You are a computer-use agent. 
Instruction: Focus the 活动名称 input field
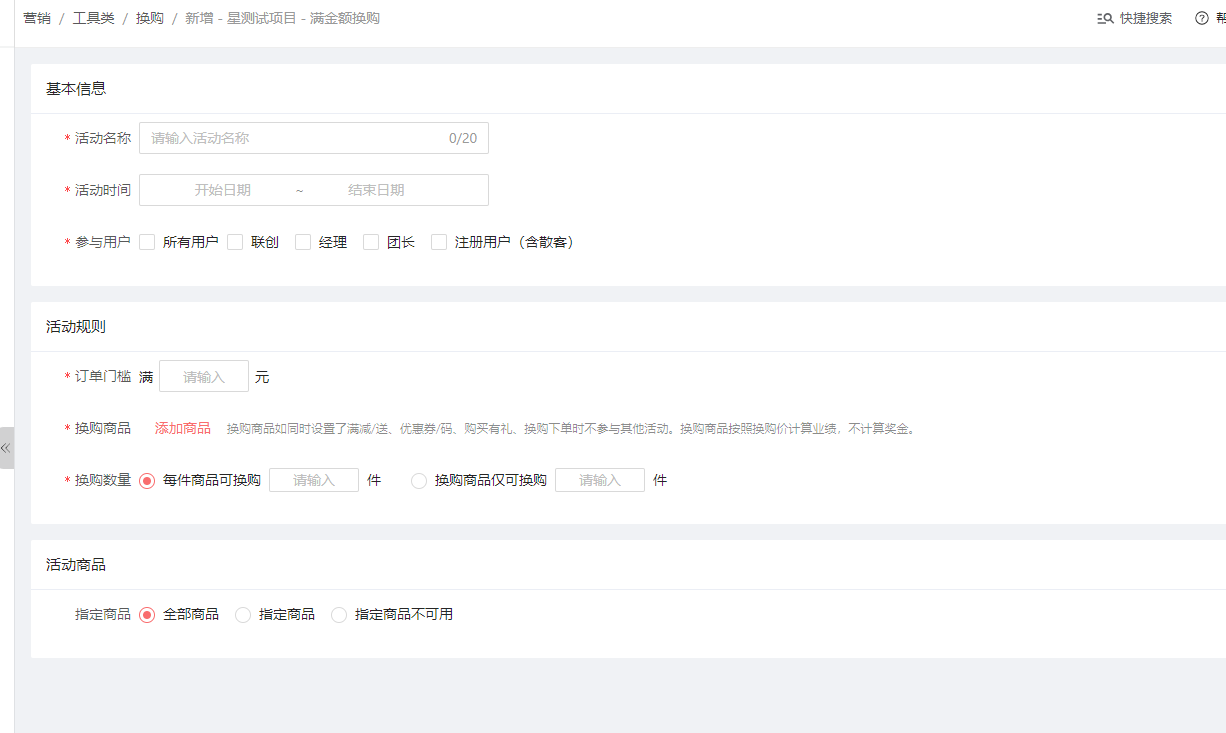pyautogui.click(x=295, y=138)
